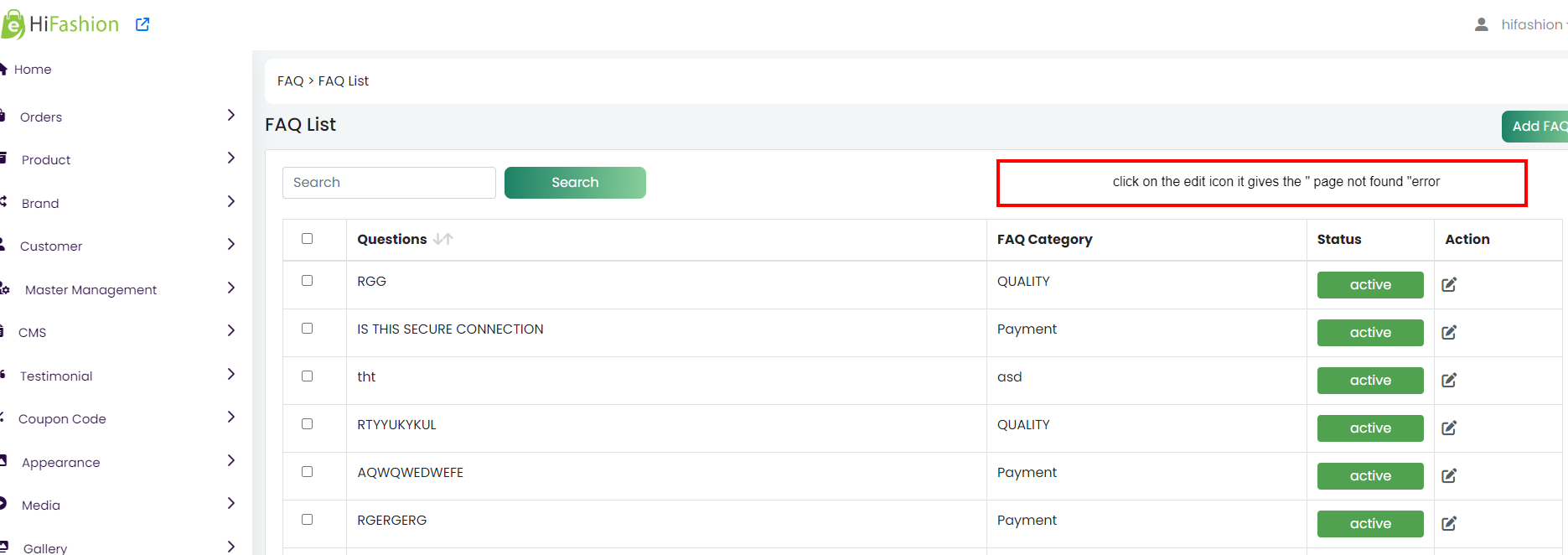Open edit for the tht FAQ
The width and height of the screenshot is (1568, 555).
(1449, 381)
